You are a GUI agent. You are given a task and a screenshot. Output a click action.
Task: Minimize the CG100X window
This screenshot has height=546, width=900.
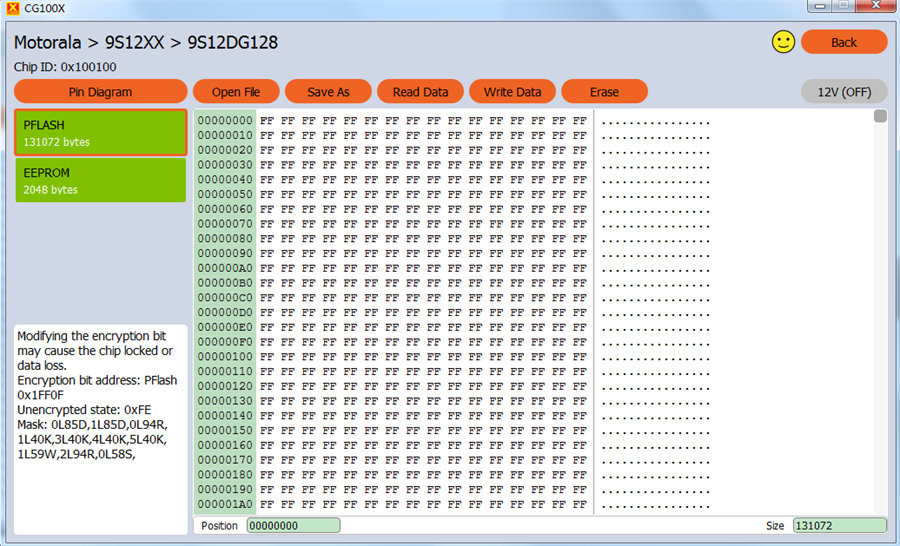coord(820,6)
